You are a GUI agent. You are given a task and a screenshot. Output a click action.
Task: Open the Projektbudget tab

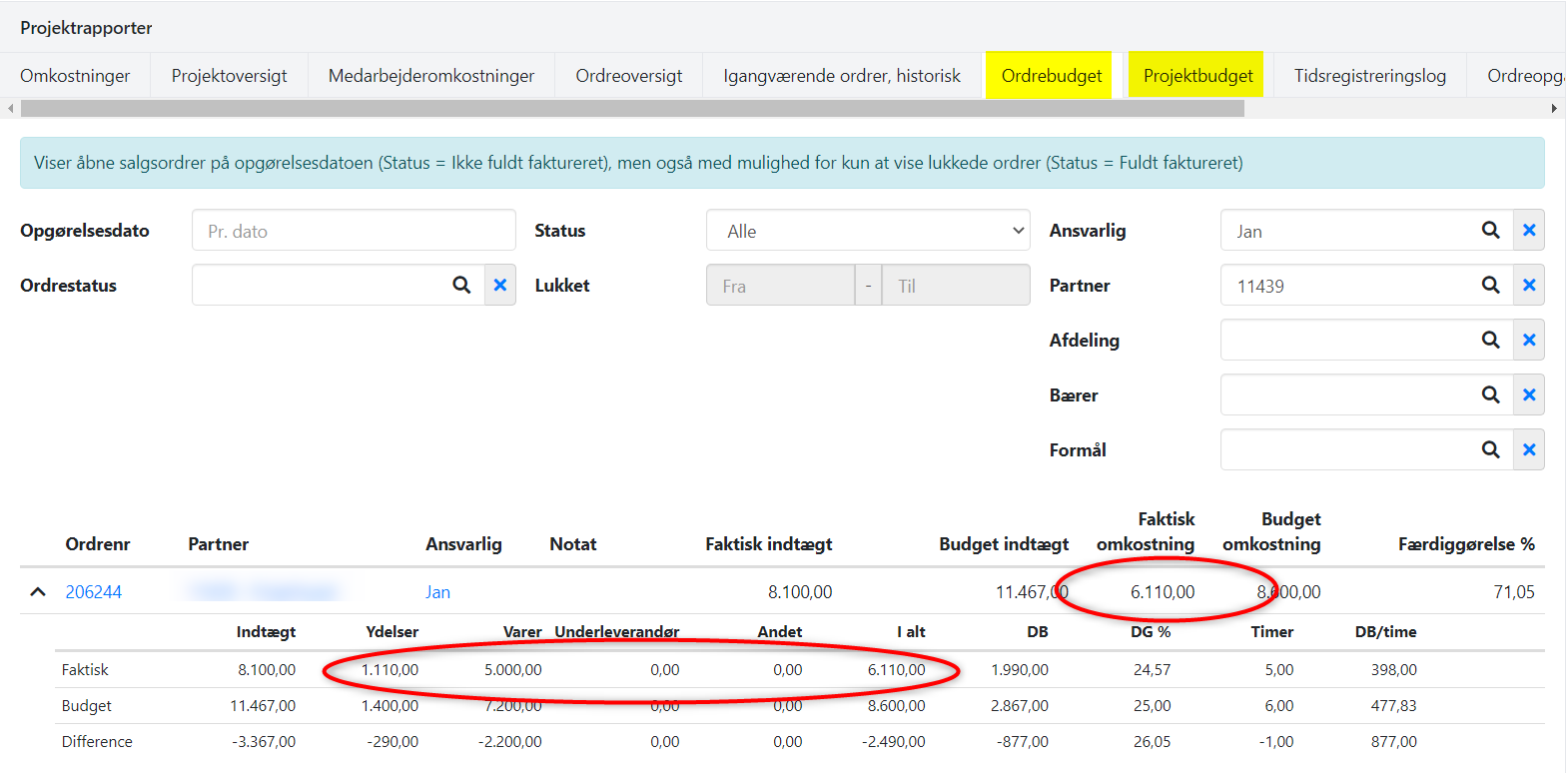[1196, 76]
